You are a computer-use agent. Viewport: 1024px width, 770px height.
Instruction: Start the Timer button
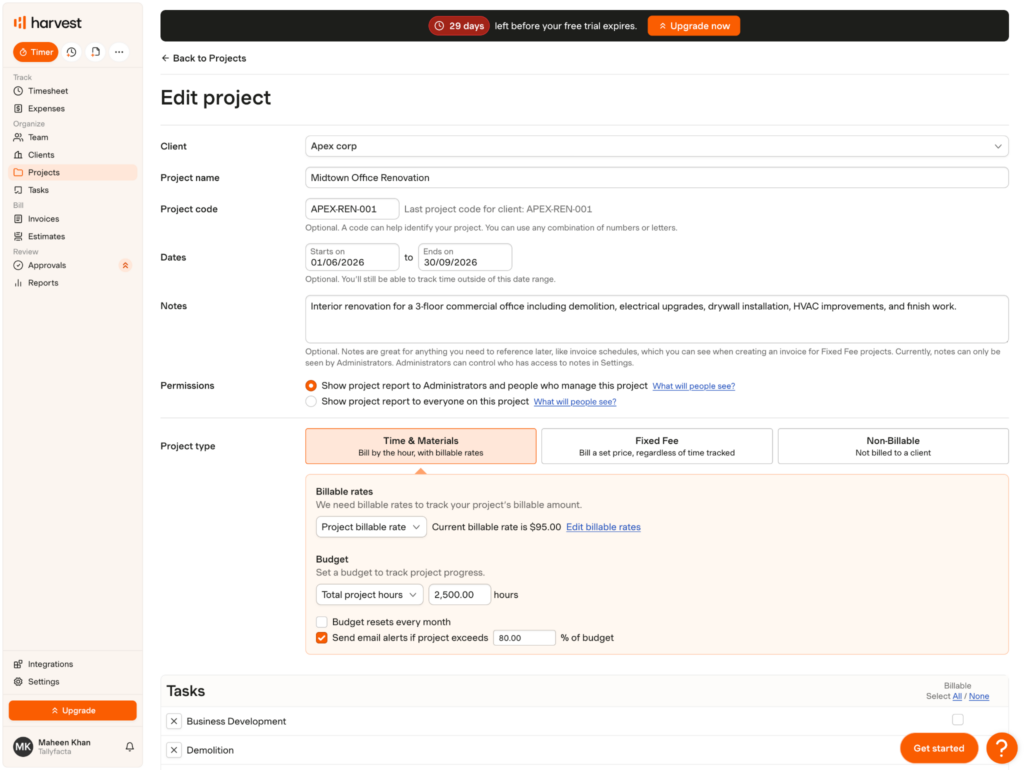click(36, 52)
